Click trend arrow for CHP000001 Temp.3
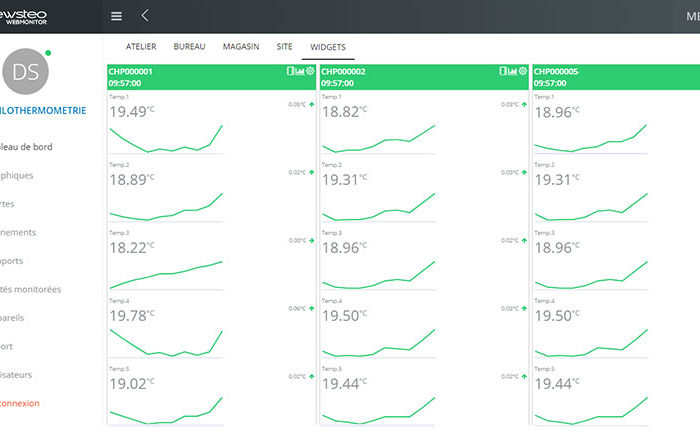700x436 pixels. [312, 241]
